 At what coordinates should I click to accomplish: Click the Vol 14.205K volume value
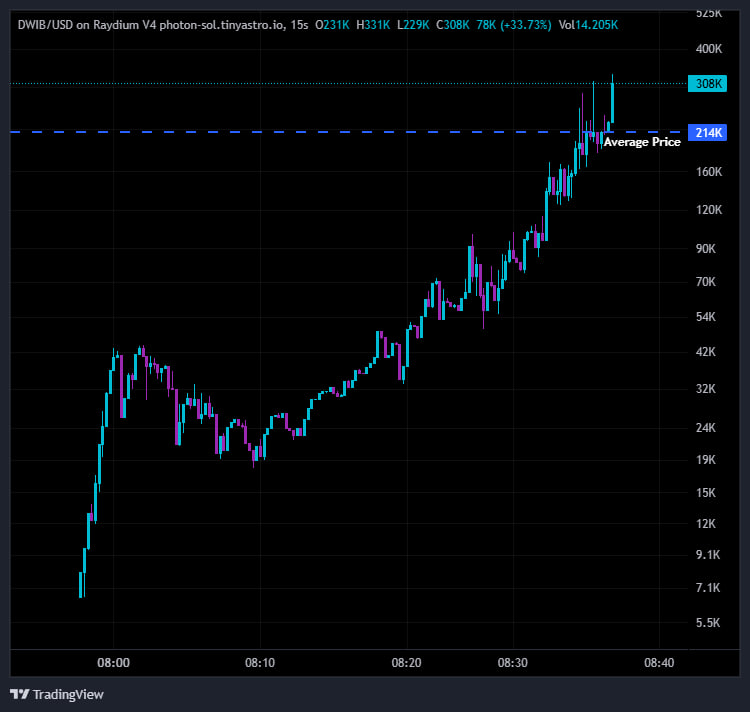[588, 25]
